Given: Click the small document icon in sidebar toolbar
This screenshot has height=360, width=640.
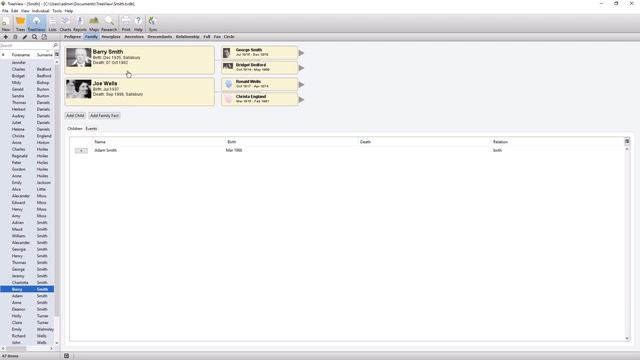Looking at the screenshot, I should [44, 37].
